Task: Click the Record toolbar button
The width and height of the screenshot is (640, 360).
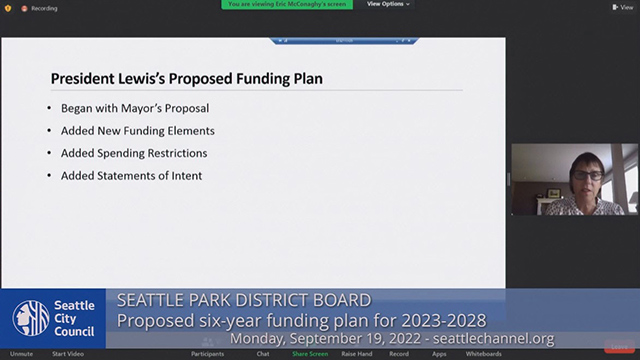Action: 399,354
